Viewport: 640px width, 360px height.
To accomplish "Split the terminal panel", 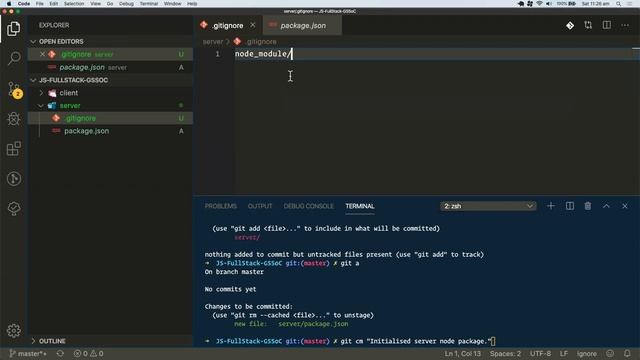I will (x=570, y=206).
